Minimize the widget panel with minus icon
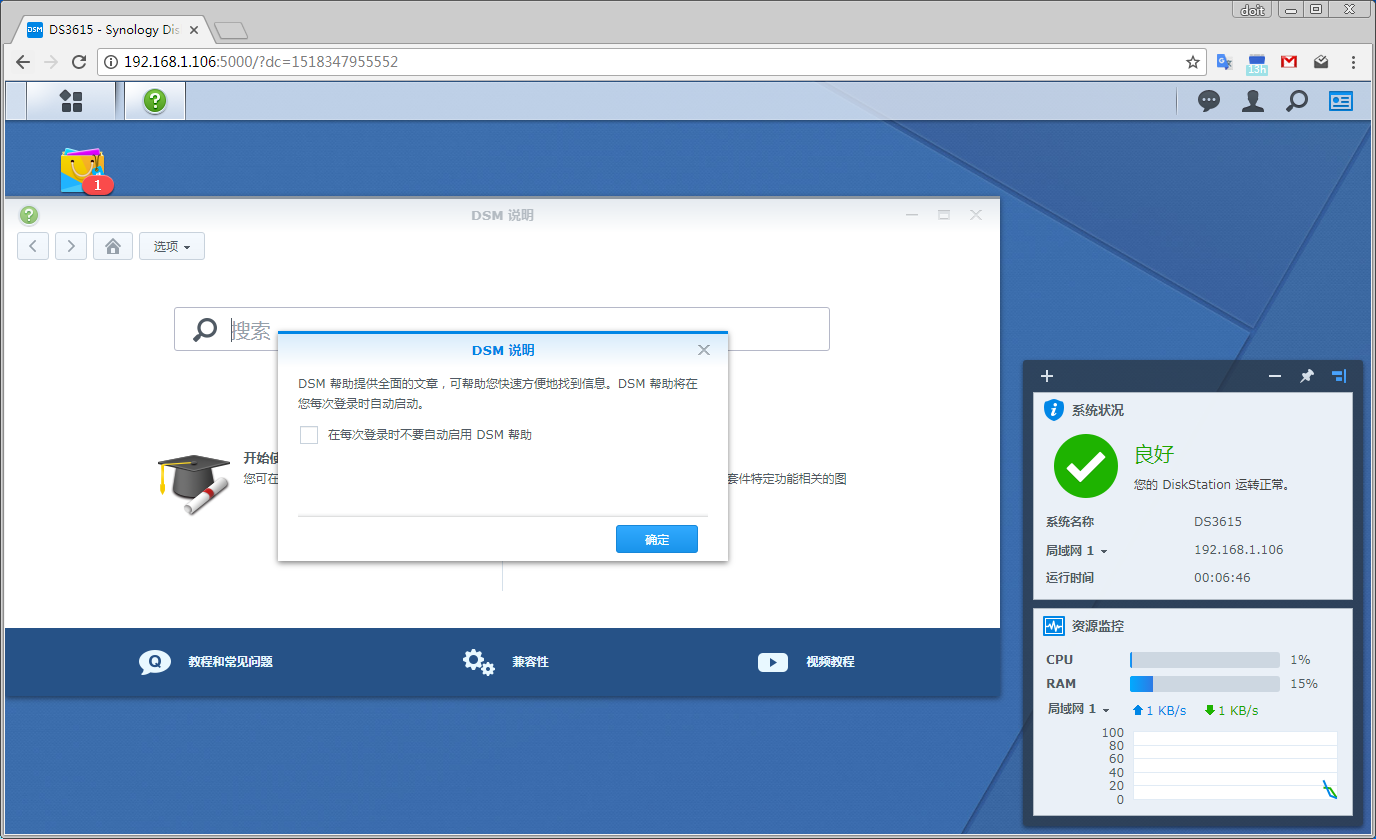1376x839 pixels. click(x=1275, y=376)
